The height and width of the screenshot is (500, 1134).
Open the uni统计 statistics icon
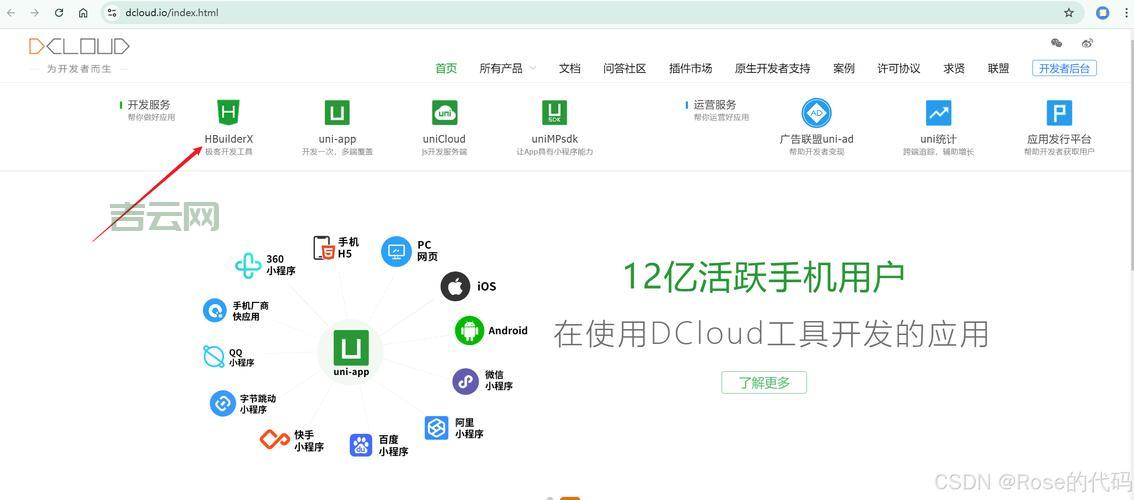[x=939, y=113]
